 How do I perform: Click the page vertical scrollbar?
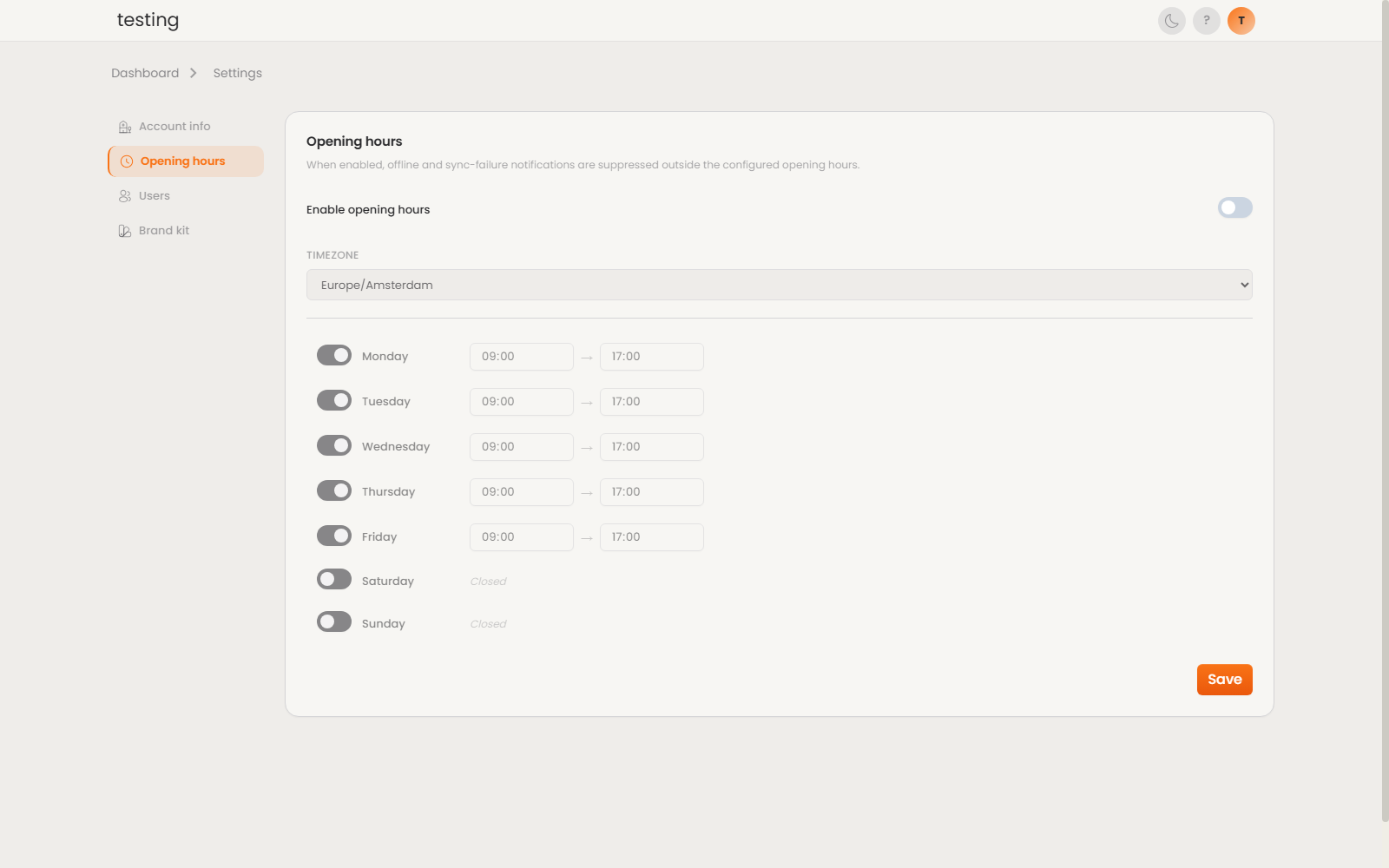[x=1386, y=411]
